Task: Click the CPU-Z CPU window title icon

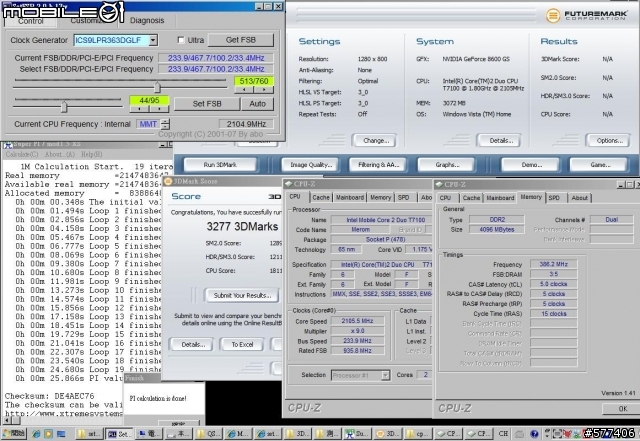Action: 289,184
